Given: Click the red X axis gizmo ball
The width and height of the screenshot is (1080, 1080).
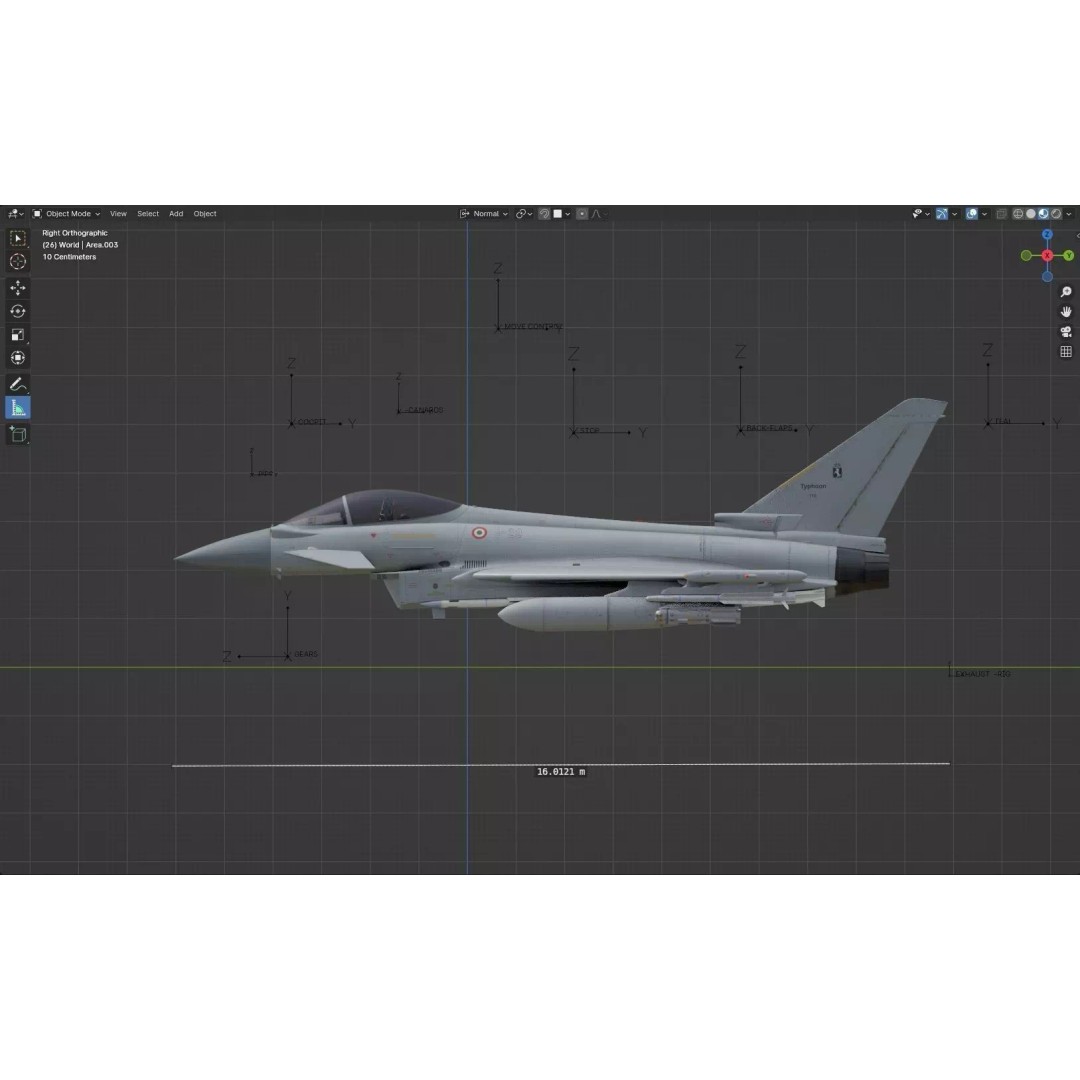Looking at the screenshot, I should pyautogui.click(x=1047, y=256).
